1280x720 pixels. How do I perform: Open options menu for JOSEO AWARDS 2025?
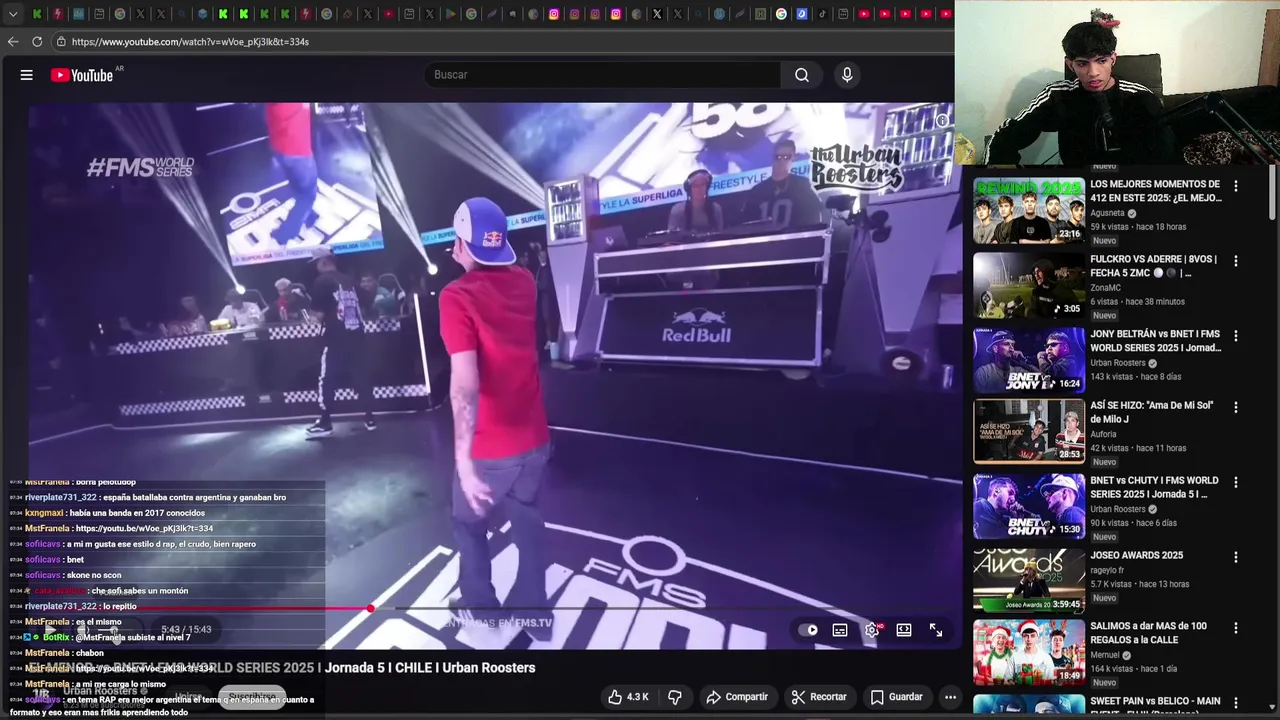[1235, 557]
